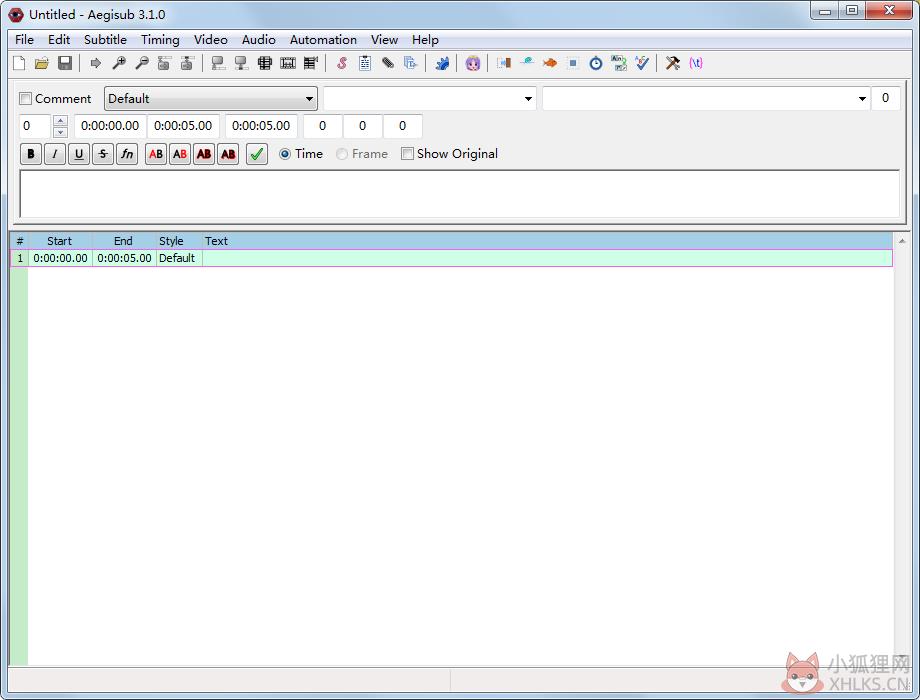The height and width of the screenshot is (700, 920).
Task: Commit changes with green checkmark
Action: point(257,154)
